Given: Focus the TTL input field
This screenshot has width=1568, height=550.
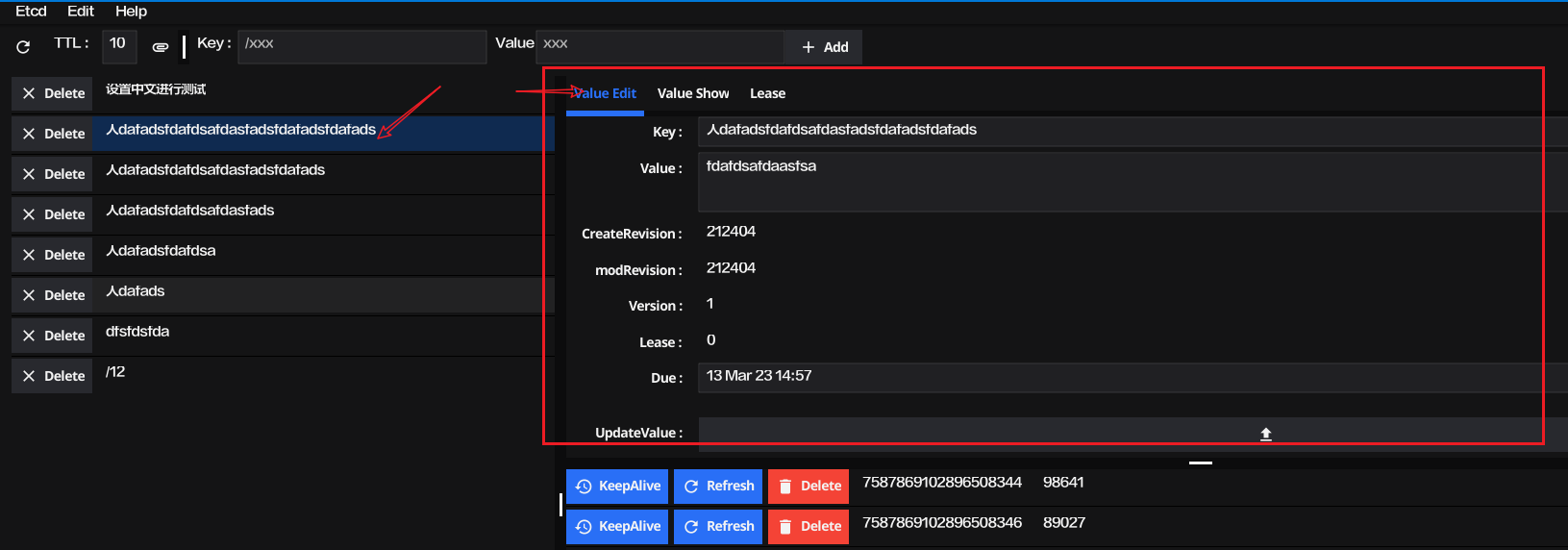Looking at the screenshot, I should pyautogui.click(x=119, y=45).
